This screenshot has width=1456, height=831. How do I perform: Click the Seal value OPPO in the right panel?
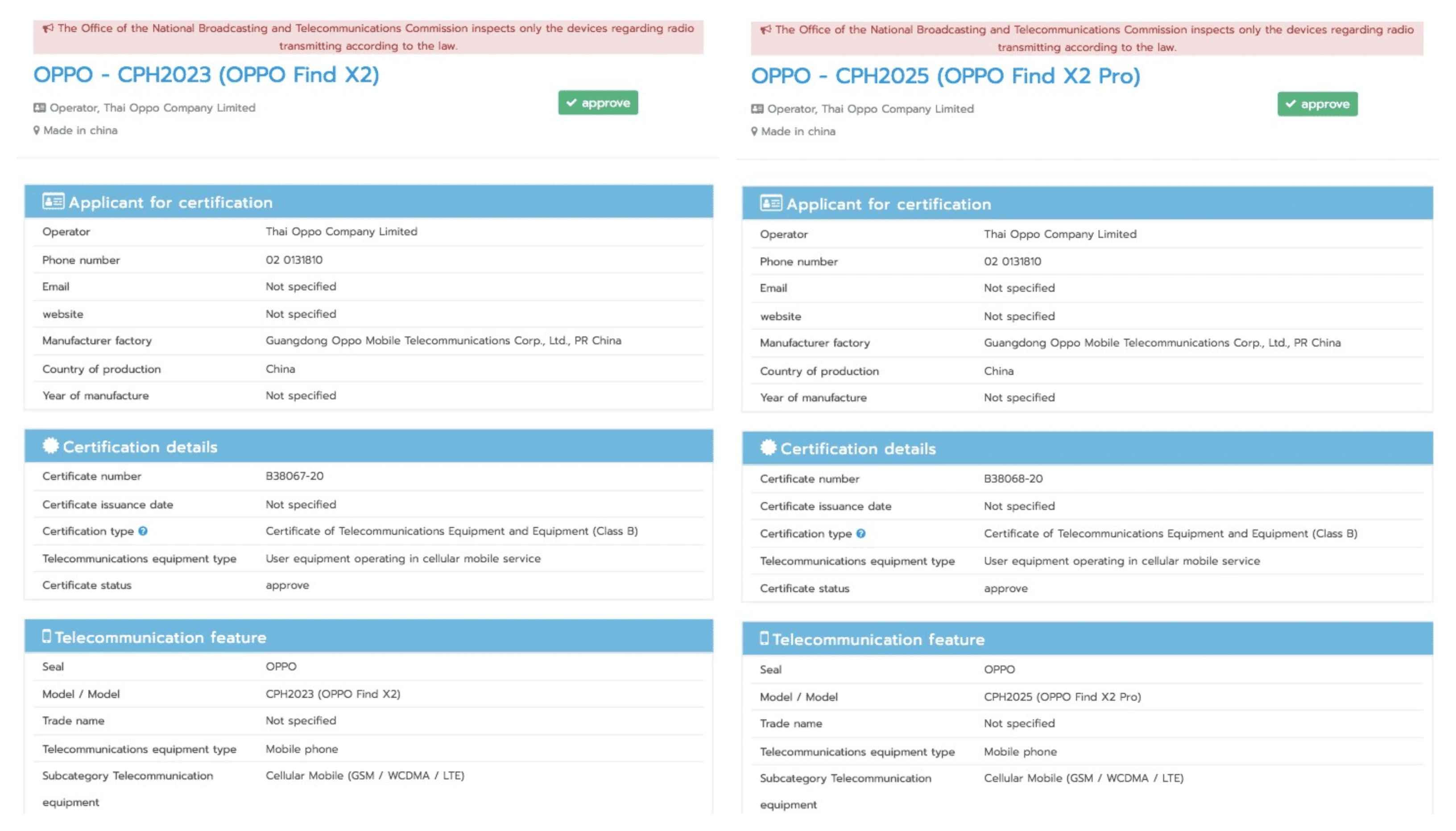point(999,669)
